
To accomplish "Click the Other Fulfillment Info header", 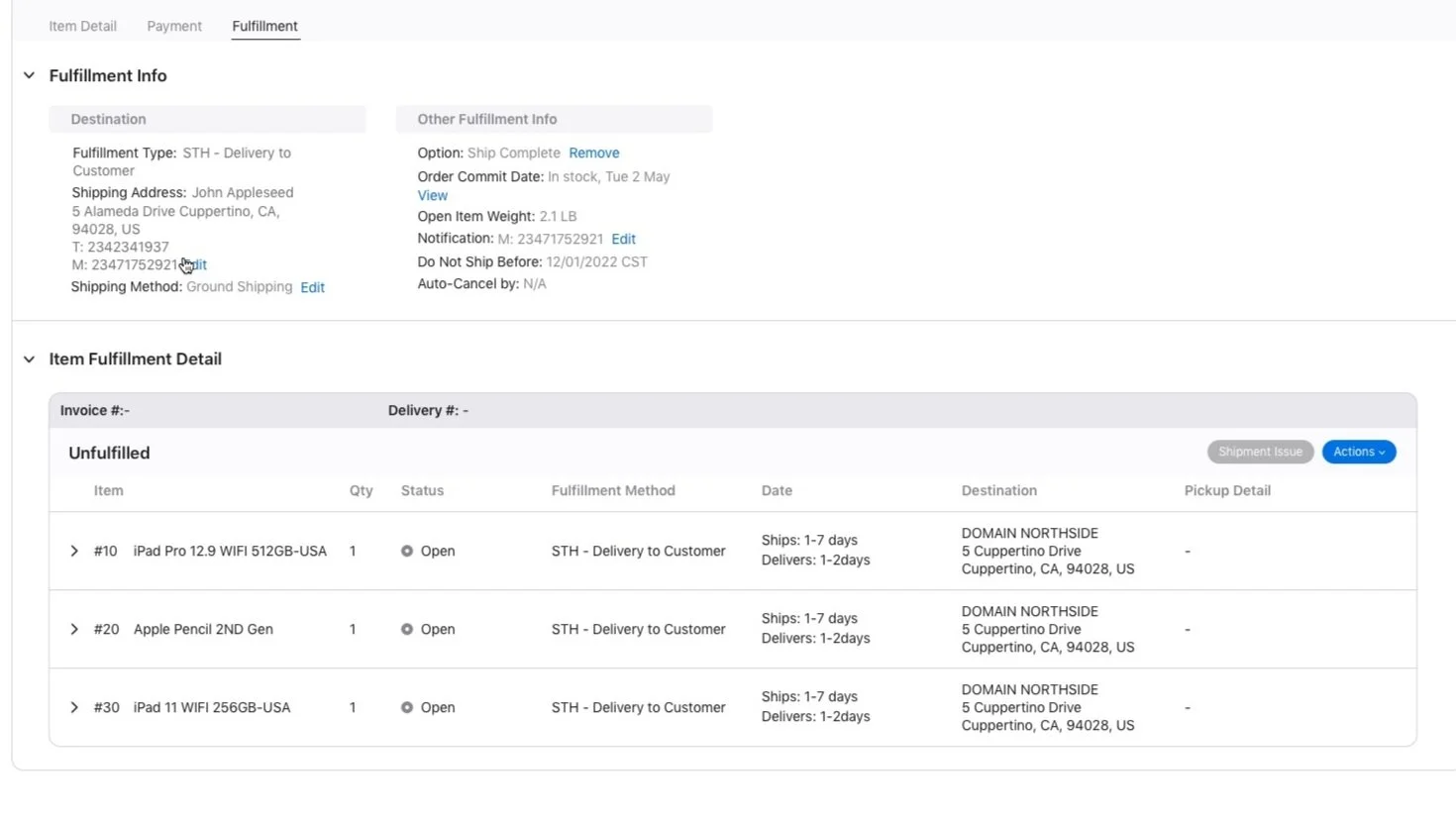I will pyautogui.click(x=554, y=119).
